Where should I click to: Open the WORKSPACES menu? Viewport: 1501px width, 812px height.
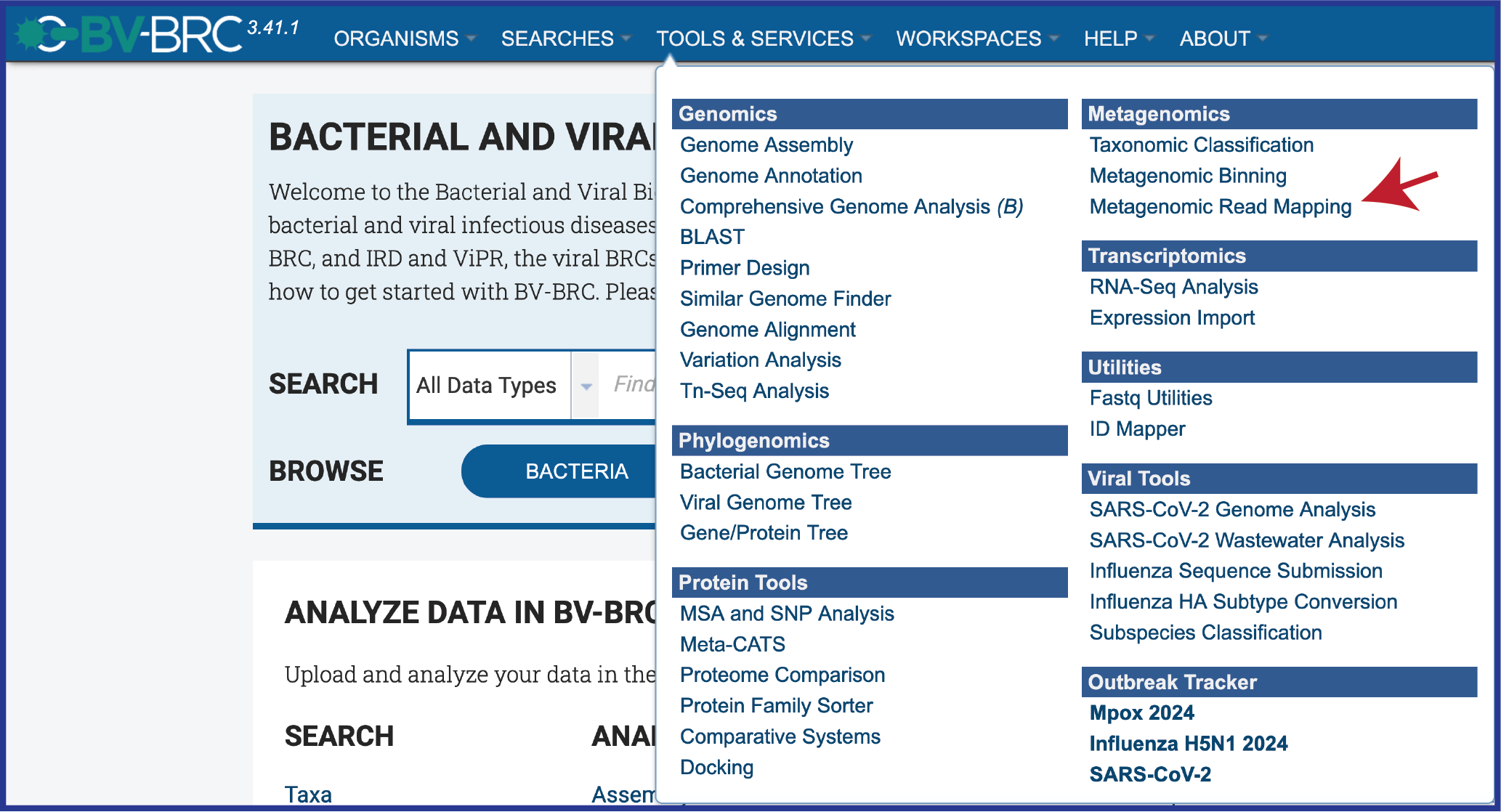[x=977, y=38]
